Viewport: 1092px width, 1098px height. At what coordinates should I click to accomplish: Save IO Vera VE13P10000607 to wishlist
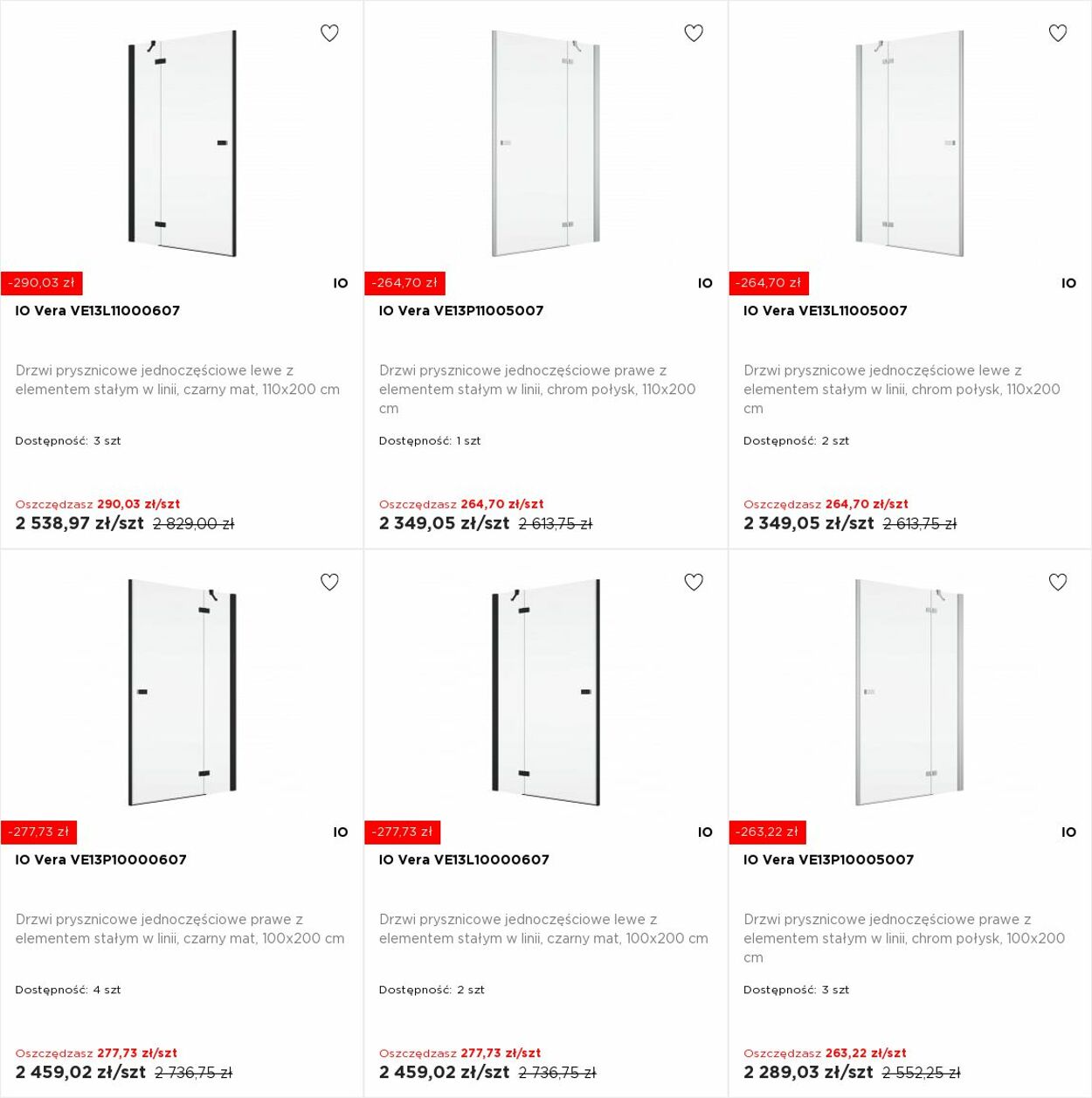pos(329,582)
